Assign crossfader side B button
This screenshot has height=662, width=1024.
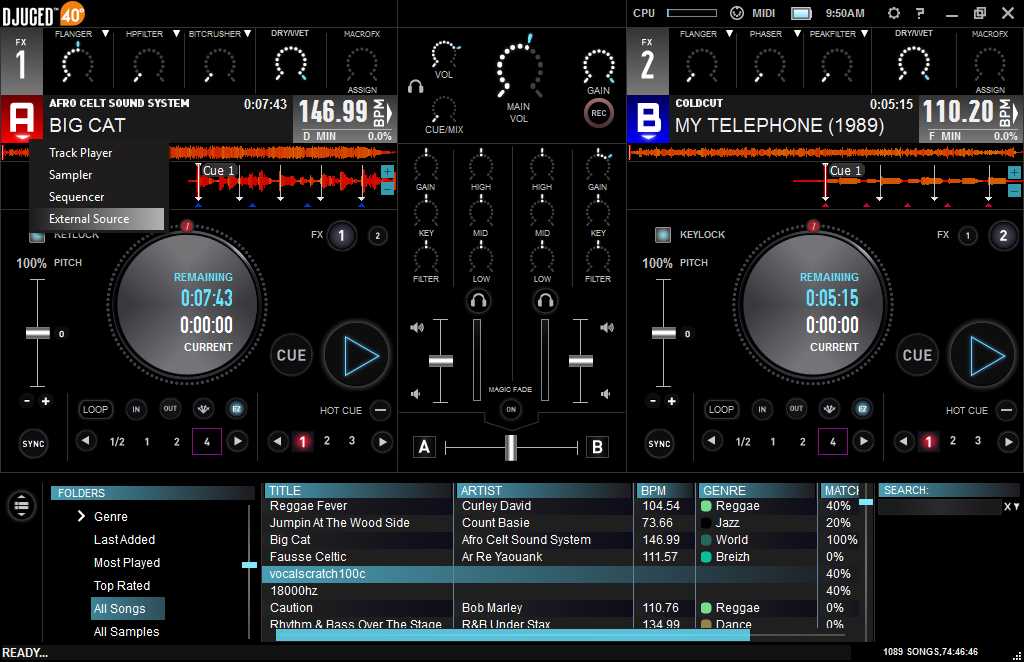pyautogui.click(x=596, y=447)
